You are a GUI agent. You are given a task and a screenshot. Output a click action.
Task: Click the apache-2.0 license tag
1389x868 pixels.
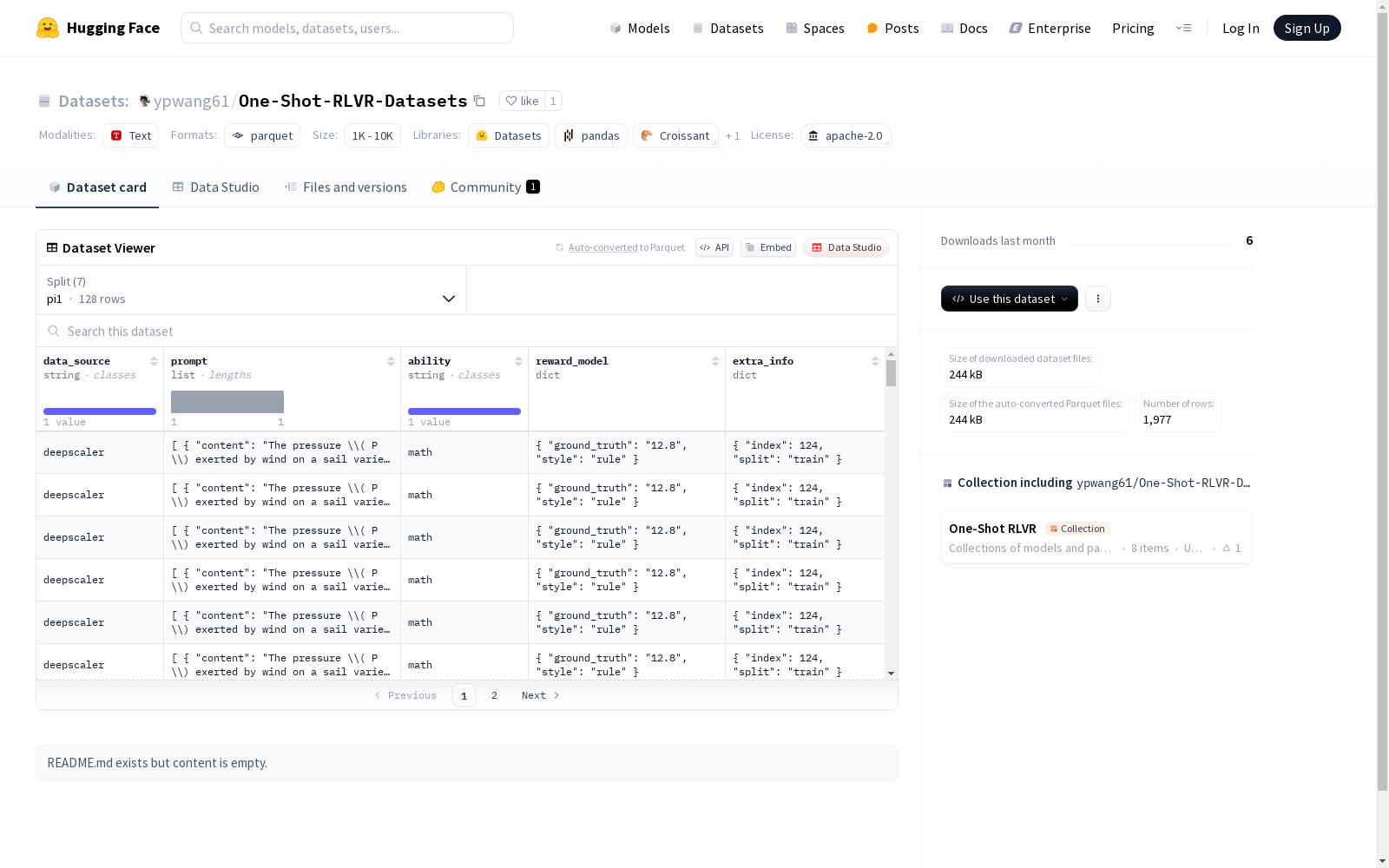(846, 135)
